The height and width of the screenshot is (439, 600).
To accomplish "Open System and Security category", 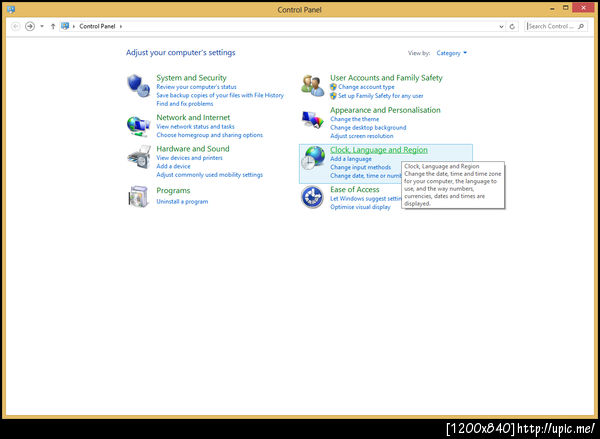I will click(191, 78).
